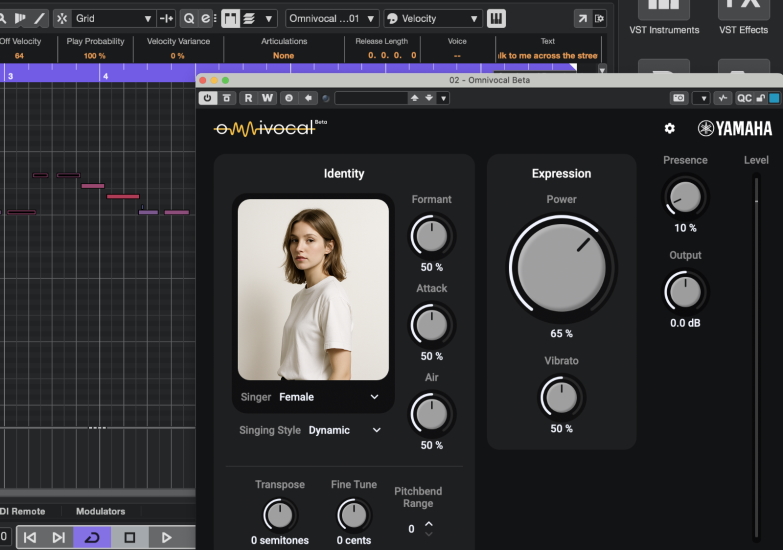Click the lyric Text field value
The image size is (783, 550).
548,55
